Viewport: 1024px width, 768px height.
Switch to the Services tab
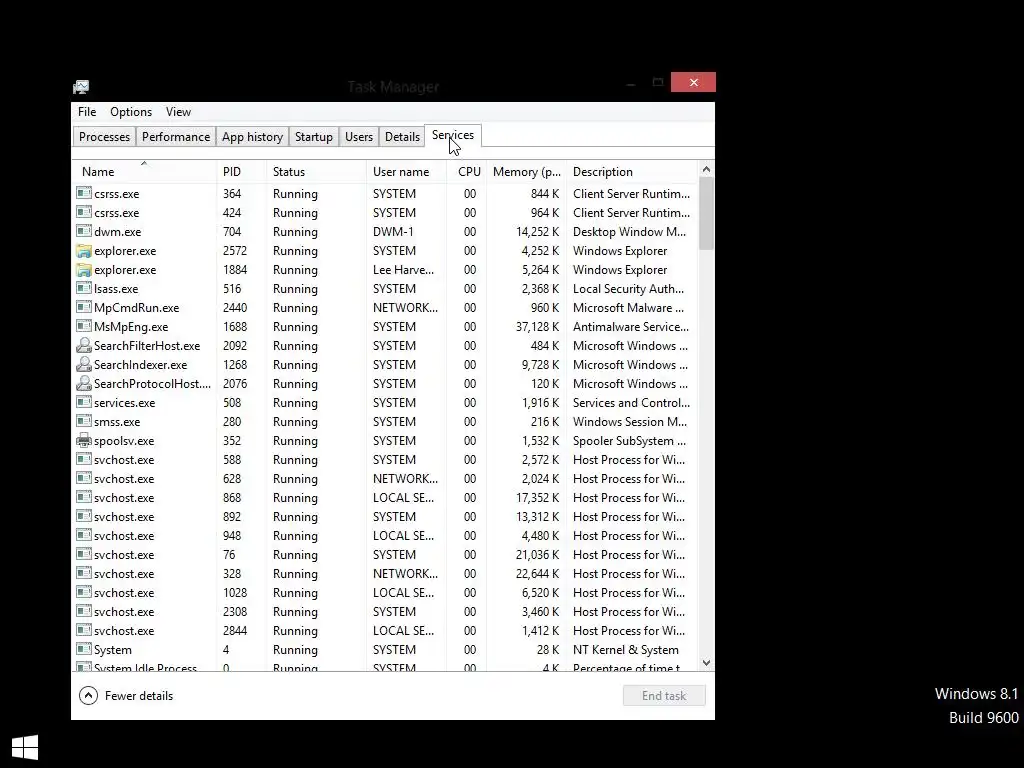[x=453, y=135]
